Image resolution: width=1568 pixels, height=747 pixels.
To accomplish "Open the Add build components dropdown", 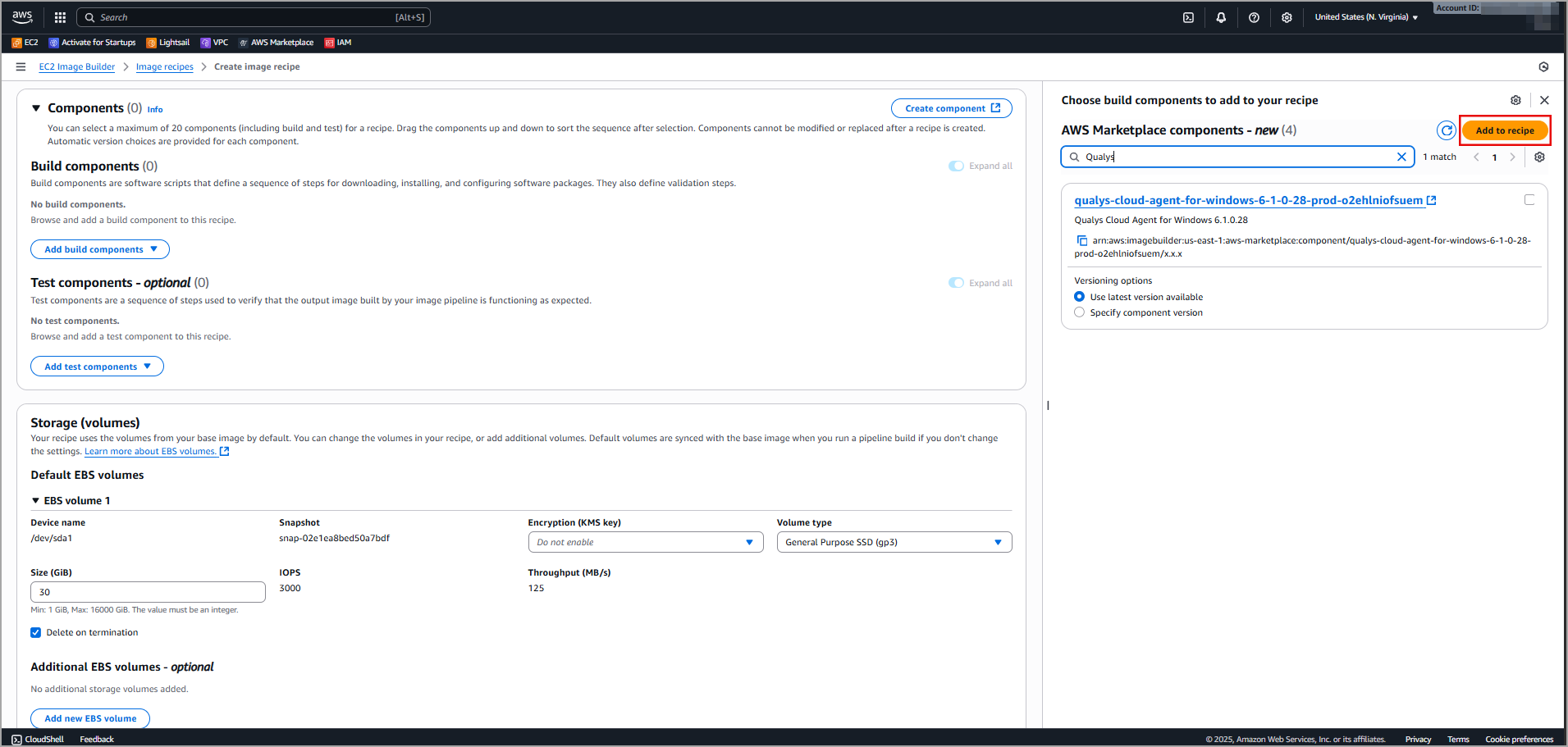I will coord(100,249).
